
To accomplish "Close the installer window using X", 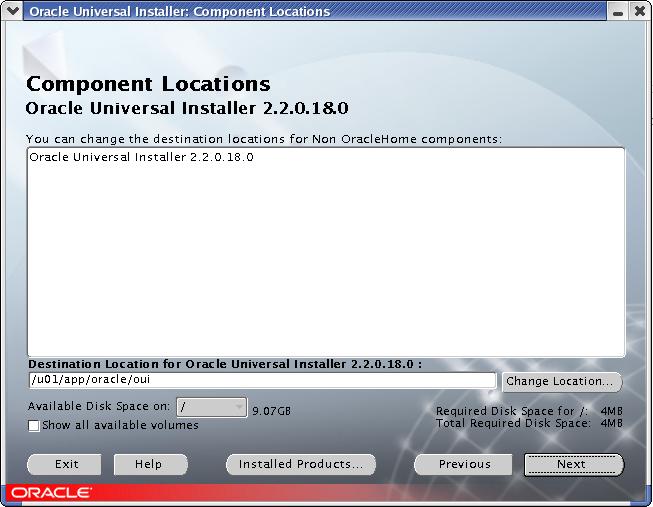I will [x=640, y=12].
